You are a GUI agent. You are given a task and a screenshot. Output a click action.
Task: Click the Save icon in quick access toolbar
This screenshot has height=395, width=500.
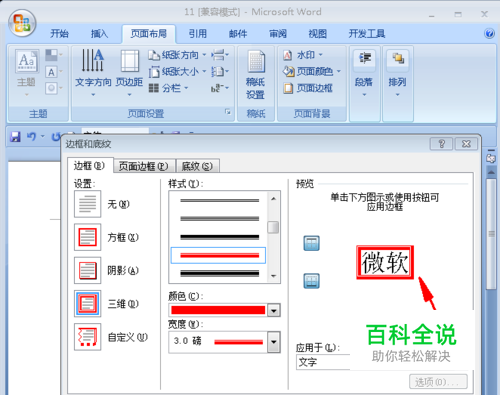click(x=15, y=137)
